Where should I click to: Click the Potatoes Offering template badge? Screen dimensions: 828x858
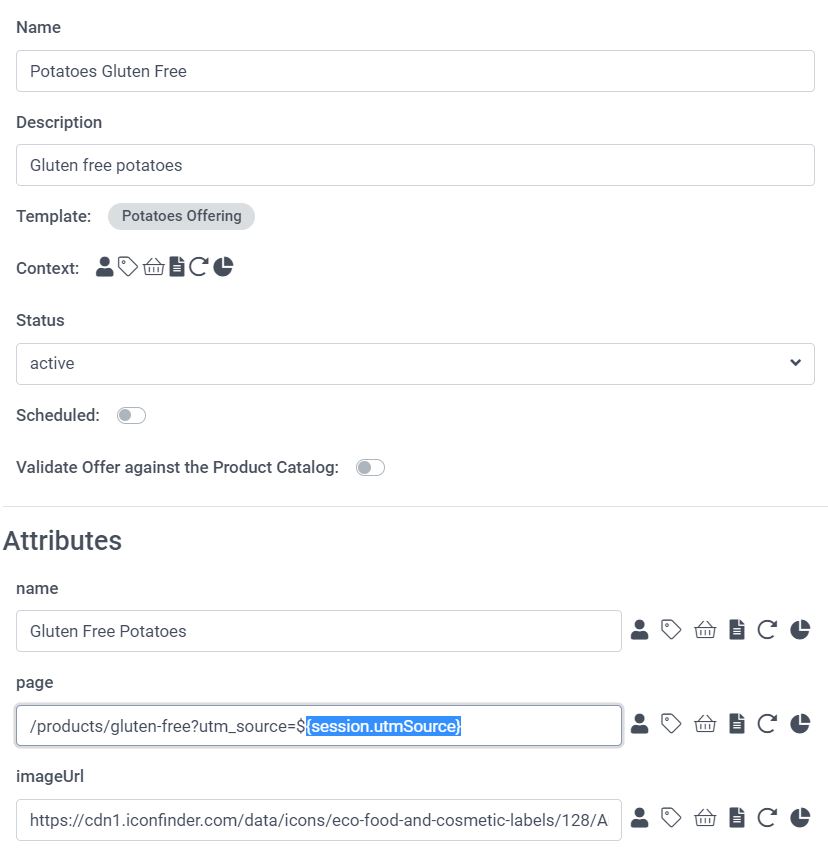point(181,216)
